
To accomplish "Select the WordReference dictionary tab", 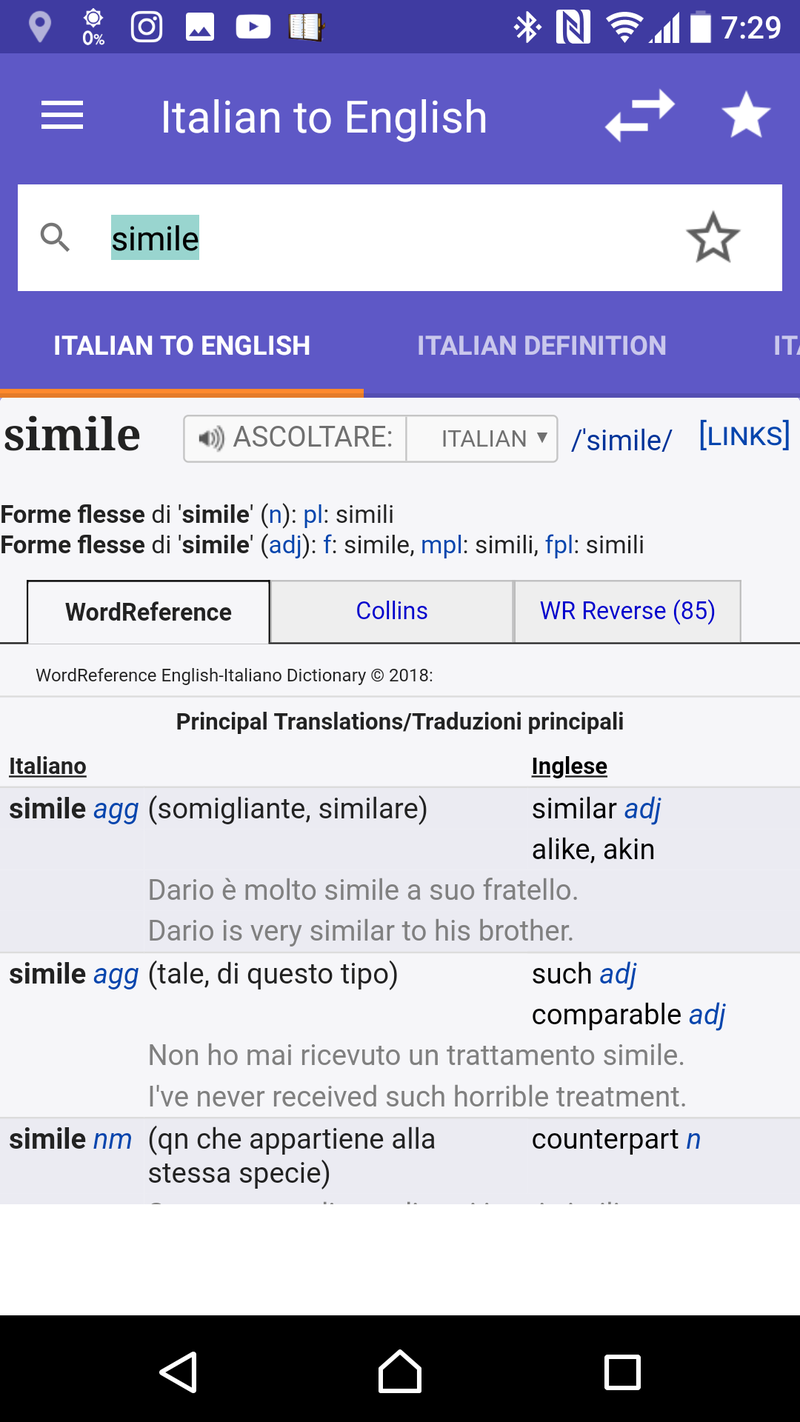I will (148, 612).
